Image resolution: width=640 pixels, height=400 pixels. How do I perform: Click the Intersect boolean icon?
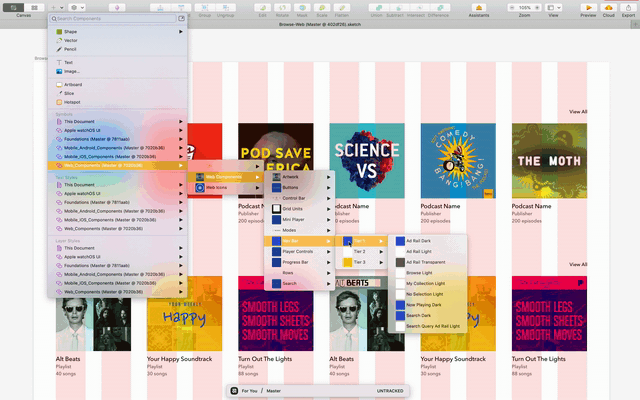tap(420, 7)
